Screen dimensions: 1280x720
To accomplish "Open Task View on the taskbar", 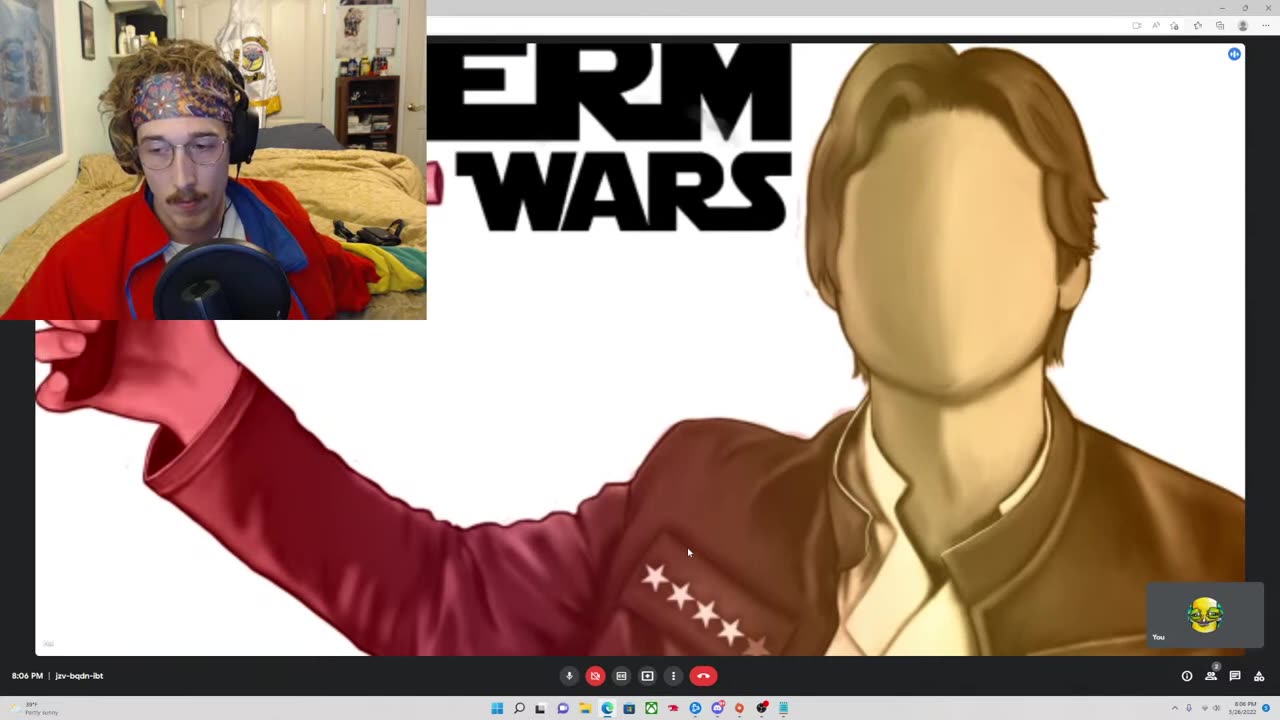I will (540, 708).
